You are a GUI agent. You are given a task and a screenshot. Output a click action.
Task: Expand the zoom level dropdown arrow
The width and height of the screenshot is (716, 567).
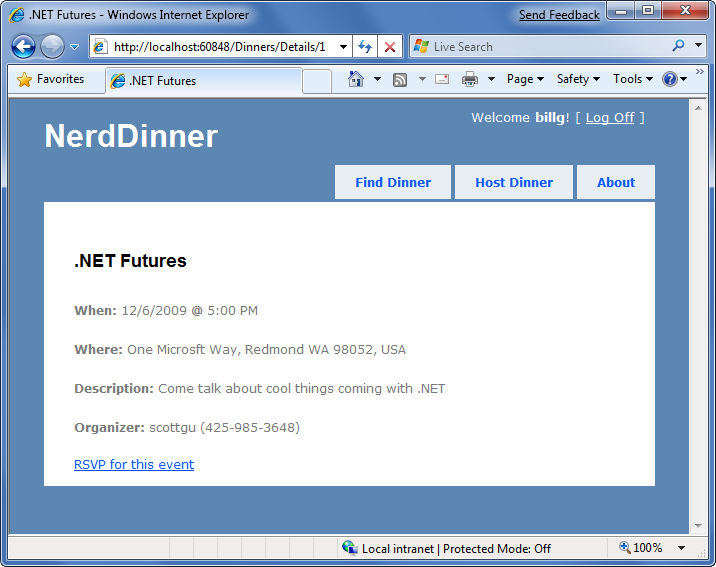point(681,548)
